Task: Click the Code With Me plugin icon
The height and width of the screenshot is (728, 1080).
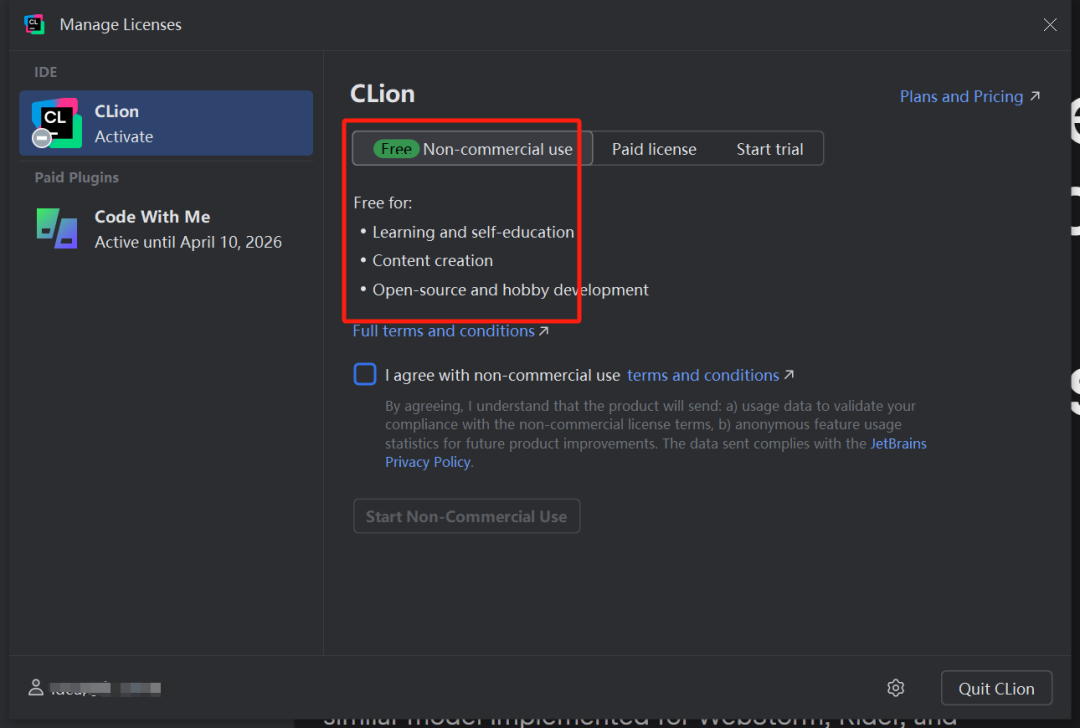Action: [56, 228]
